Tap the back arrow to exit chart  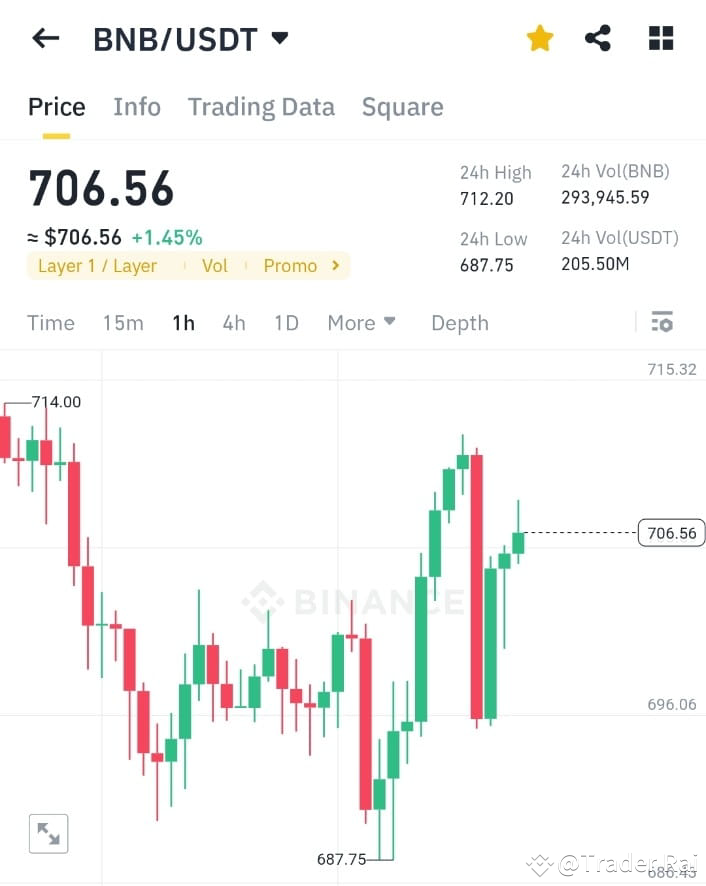coord(45,37)
